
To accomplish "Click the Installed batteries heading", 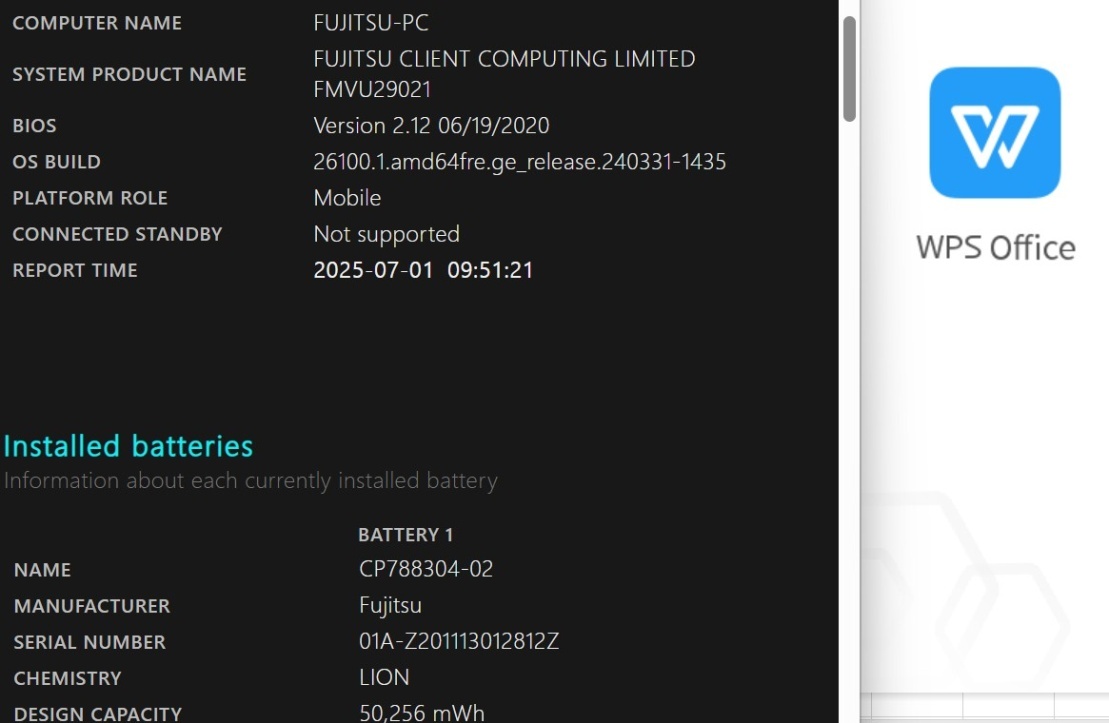I will [128, 446].
